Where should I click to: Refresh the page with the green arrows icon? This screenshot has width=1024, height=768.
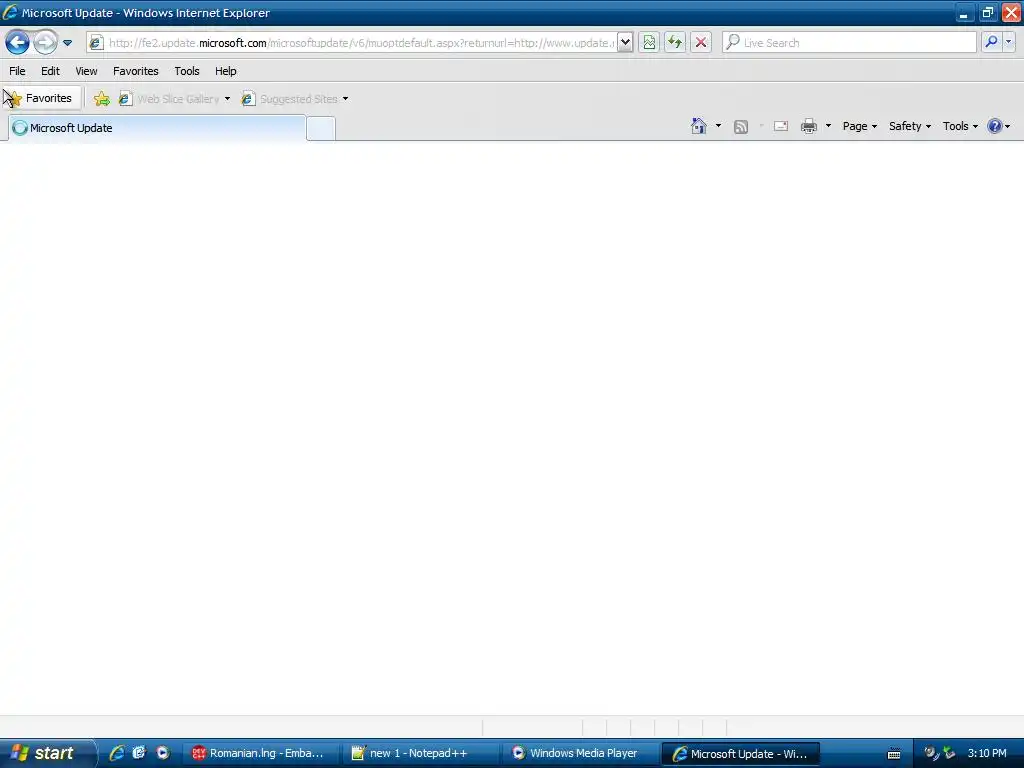tap(675, 43)
